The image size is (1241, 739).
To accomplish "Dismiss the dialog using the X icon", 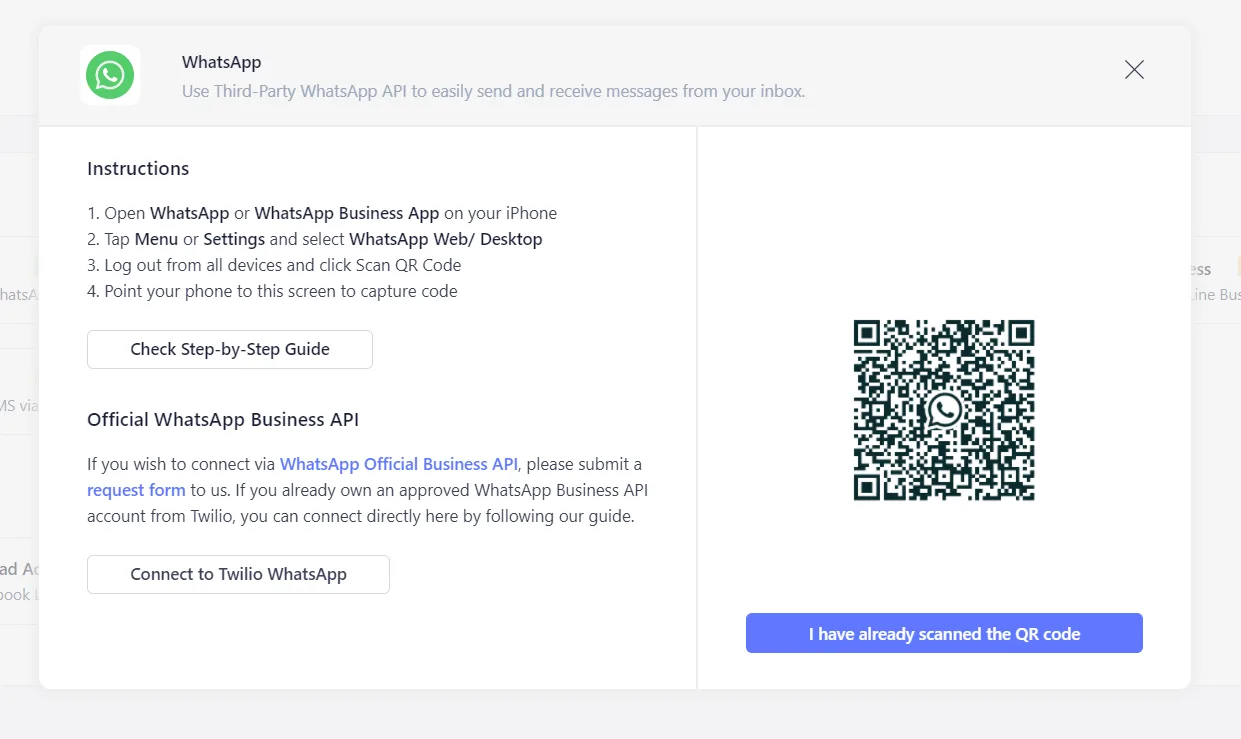I will click(x=1133, y=69).
